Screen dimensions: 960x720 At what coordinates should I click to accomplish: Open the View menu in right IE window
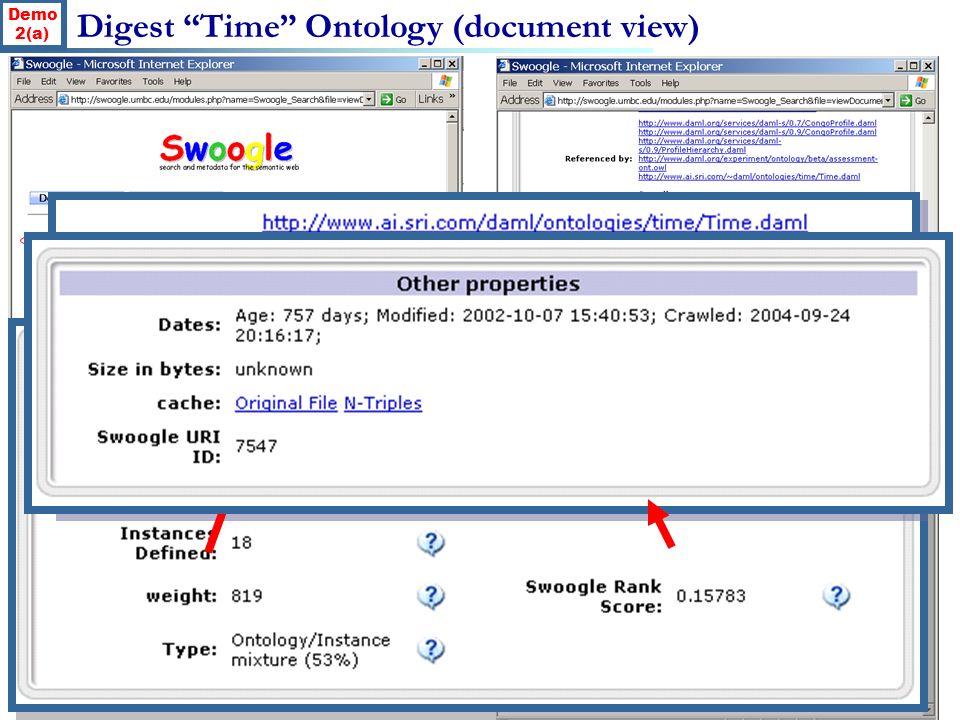pyautogui.click(x=563, y=83)
